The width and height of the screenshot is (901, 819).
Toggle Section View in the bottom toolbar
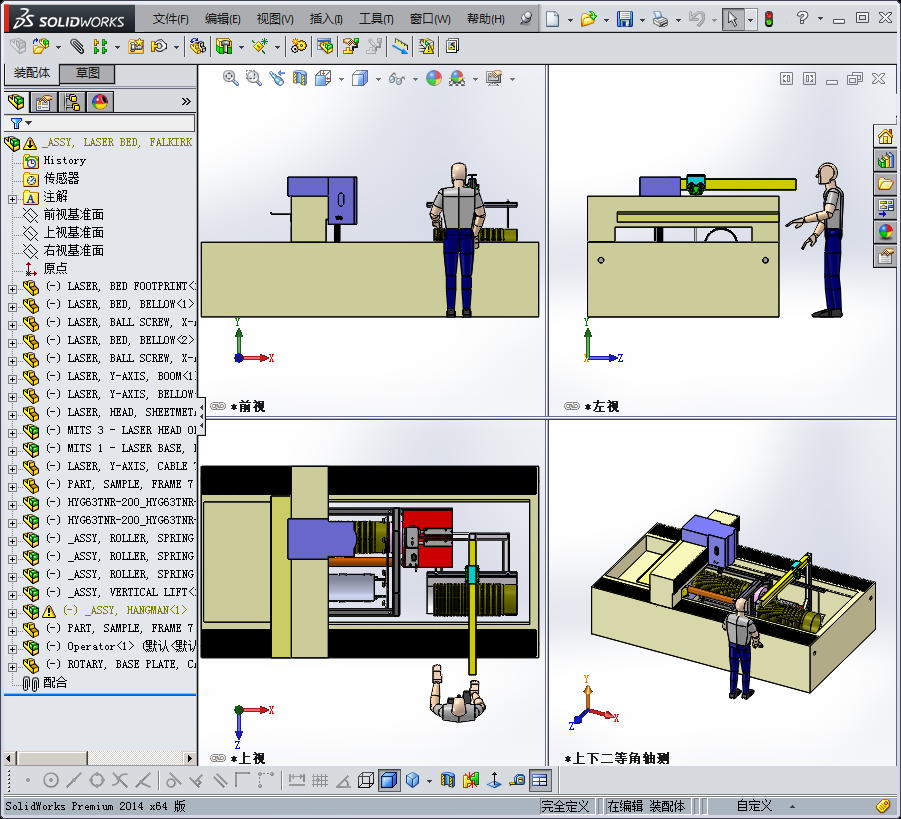pos(448,780)
